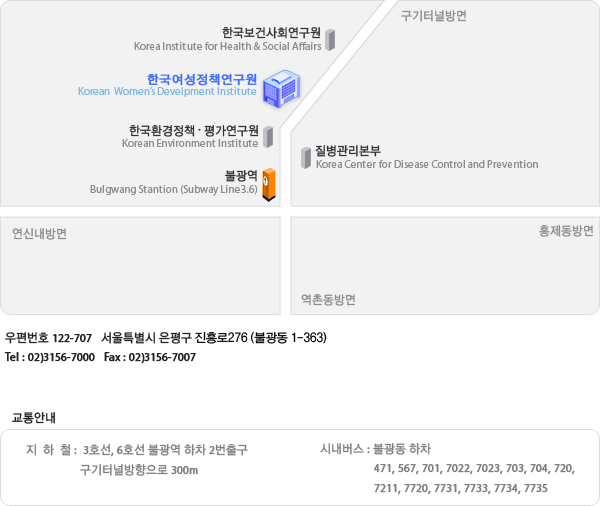
Task: Click the 교통안내 heading
Action: (34, 417)
